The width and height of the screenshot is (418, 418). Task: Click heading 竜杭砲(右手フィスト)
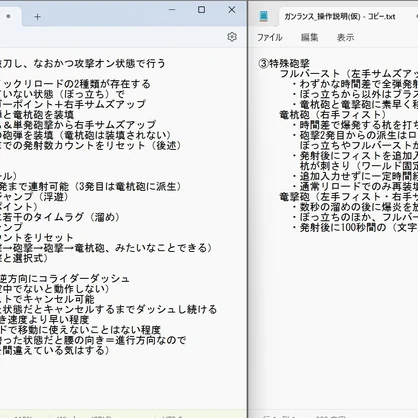(333, 115)
